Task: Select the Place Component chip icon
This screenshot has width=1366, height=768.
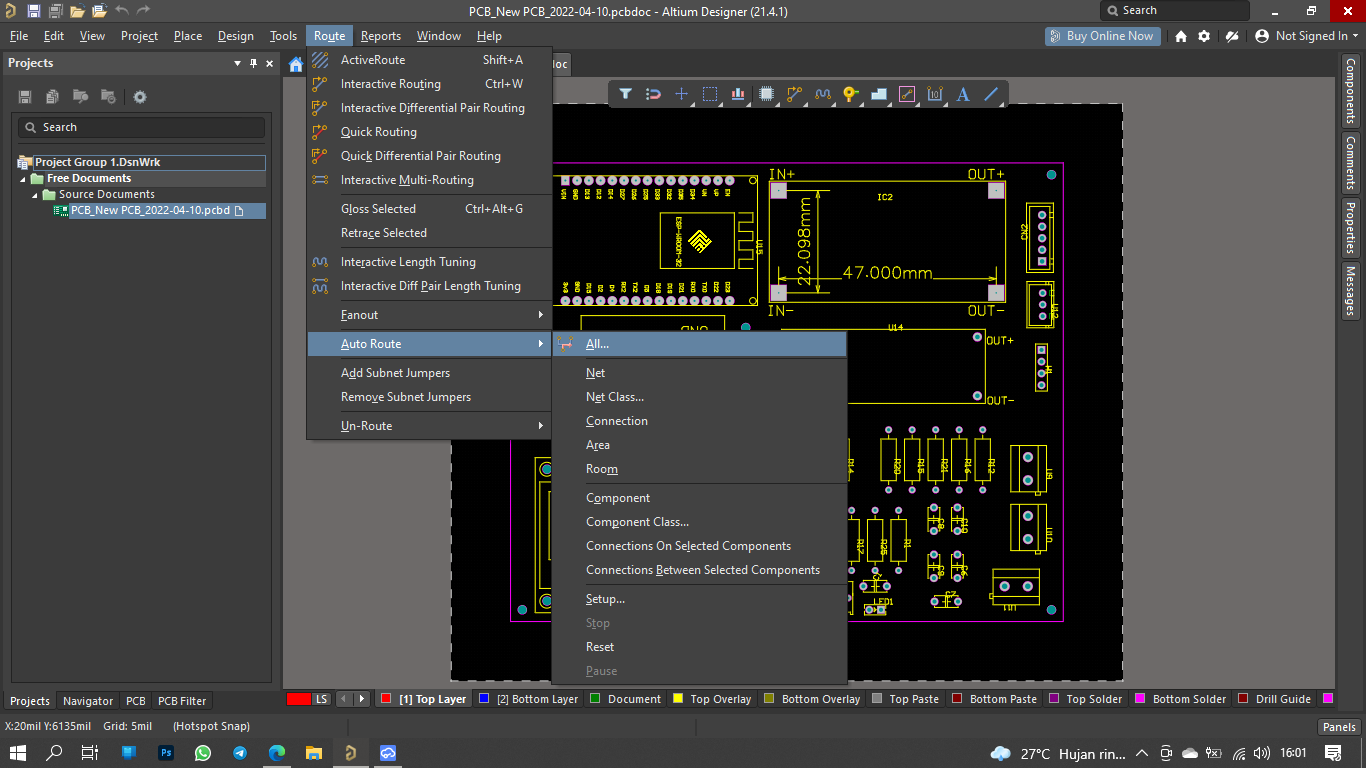Action: tap(766, 94)
